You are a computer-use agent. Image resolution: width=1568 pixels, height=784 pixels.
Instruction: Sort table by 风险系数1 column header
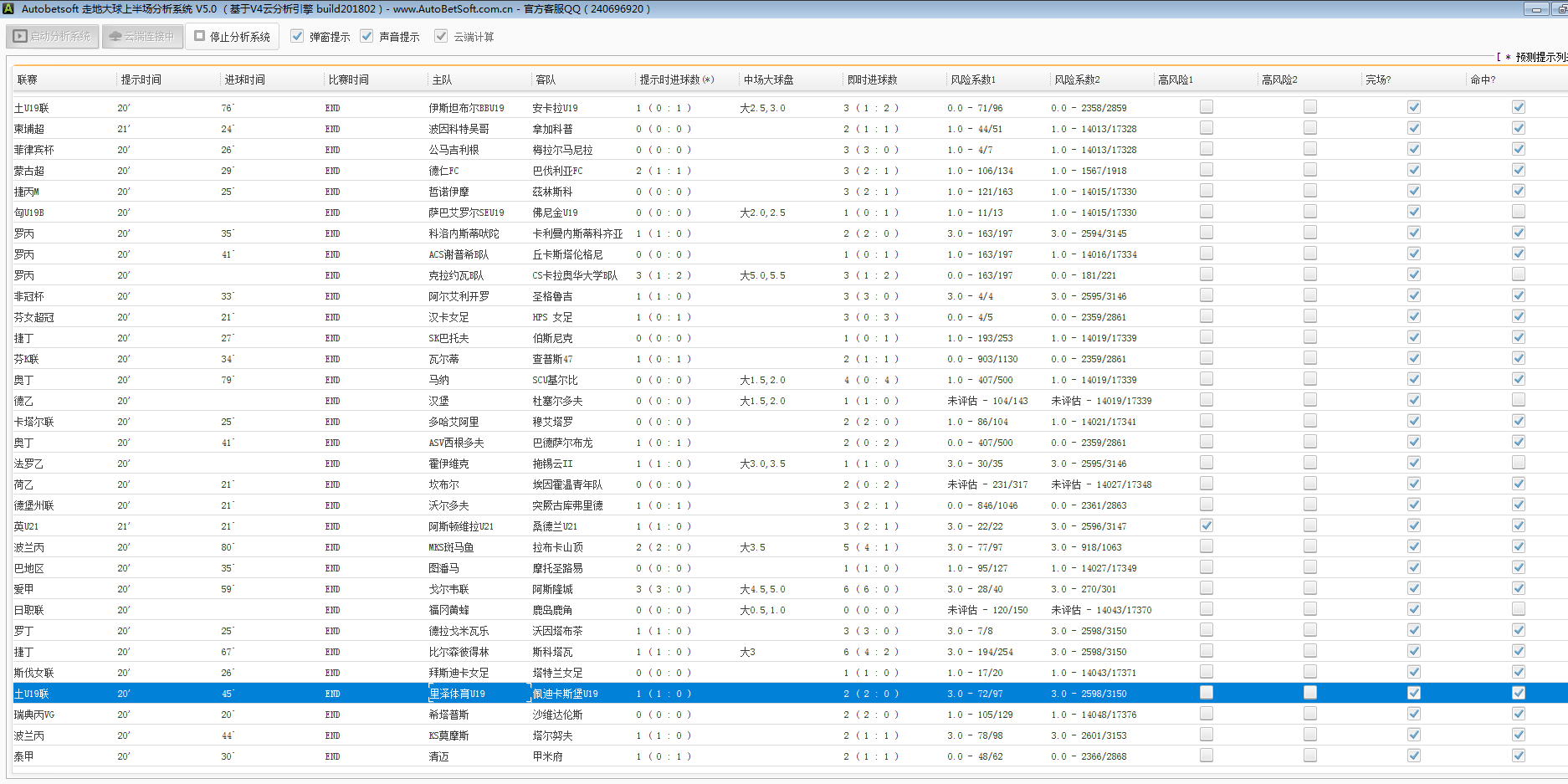coord(972,80)
